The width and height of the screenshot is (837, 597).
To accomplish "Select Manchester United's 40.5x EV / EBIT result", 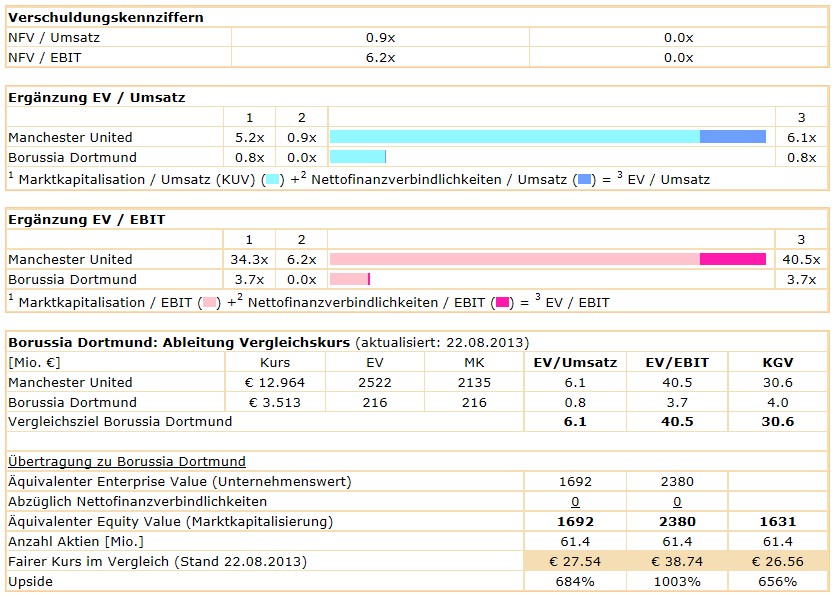I will [x=801, y=260].
